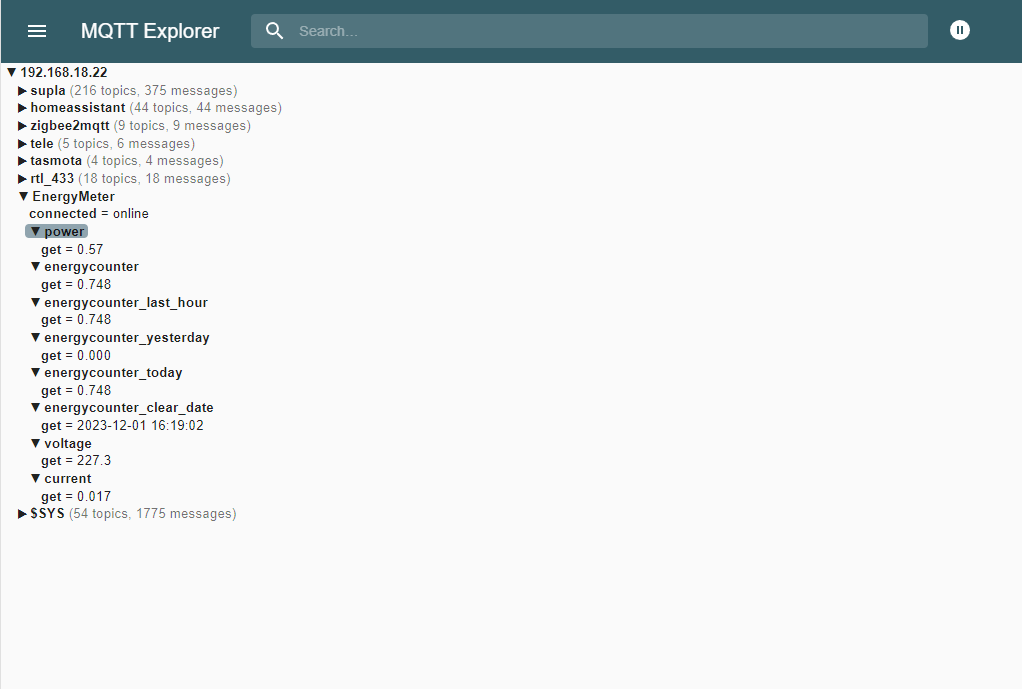Screen dimensions: 1022x689
Task: Select the EnergyMeter topic label
Action: coord(74,196)
